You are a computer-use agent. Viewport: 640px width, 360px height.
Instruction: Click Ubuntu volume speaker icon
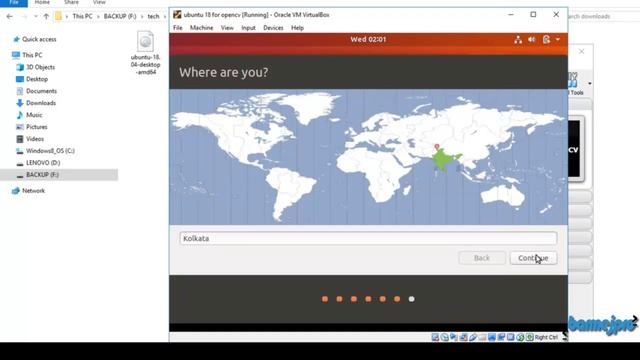(x=531, y=40)
